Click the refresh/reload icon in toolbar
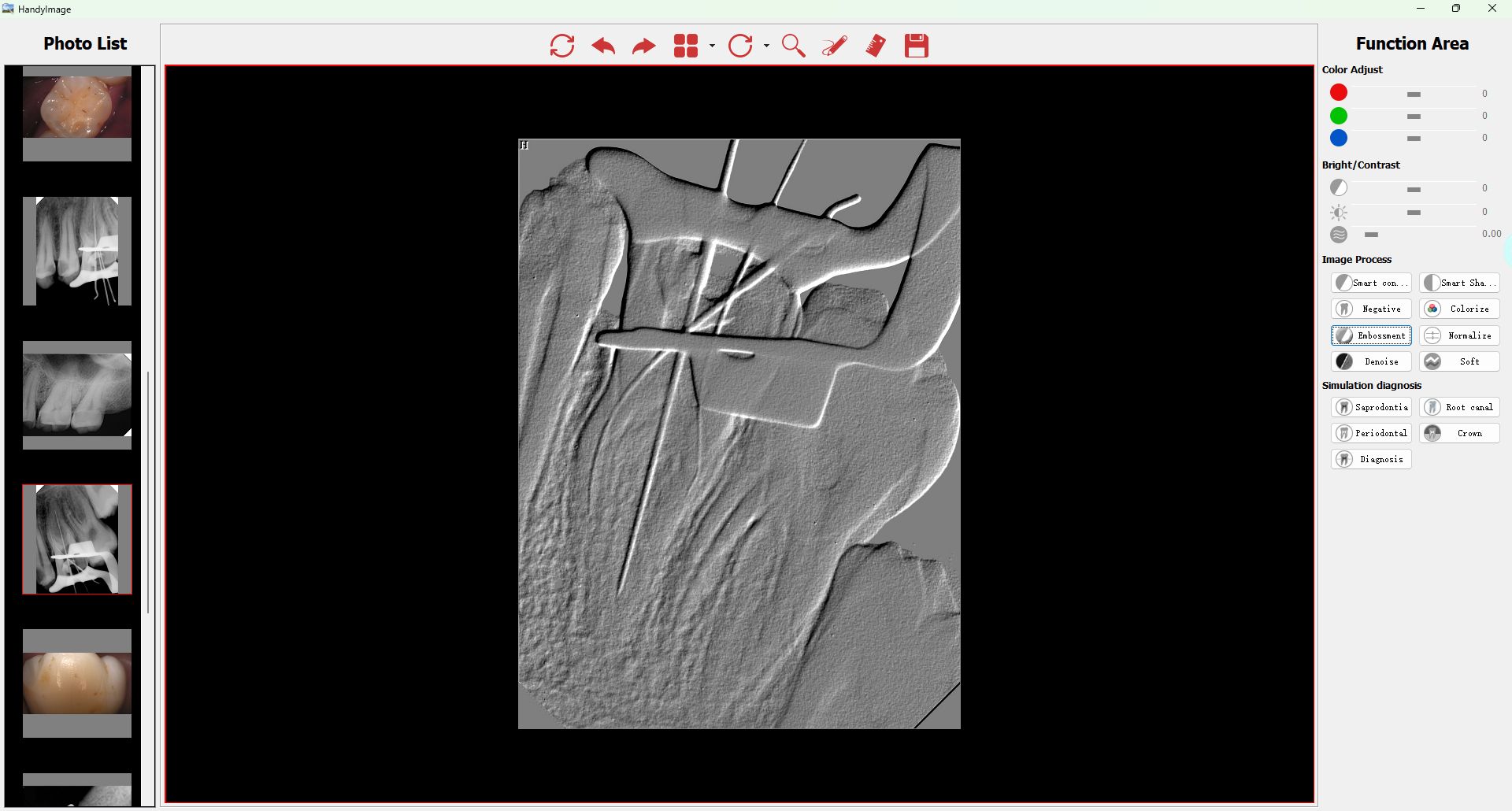 coord(561,46)
